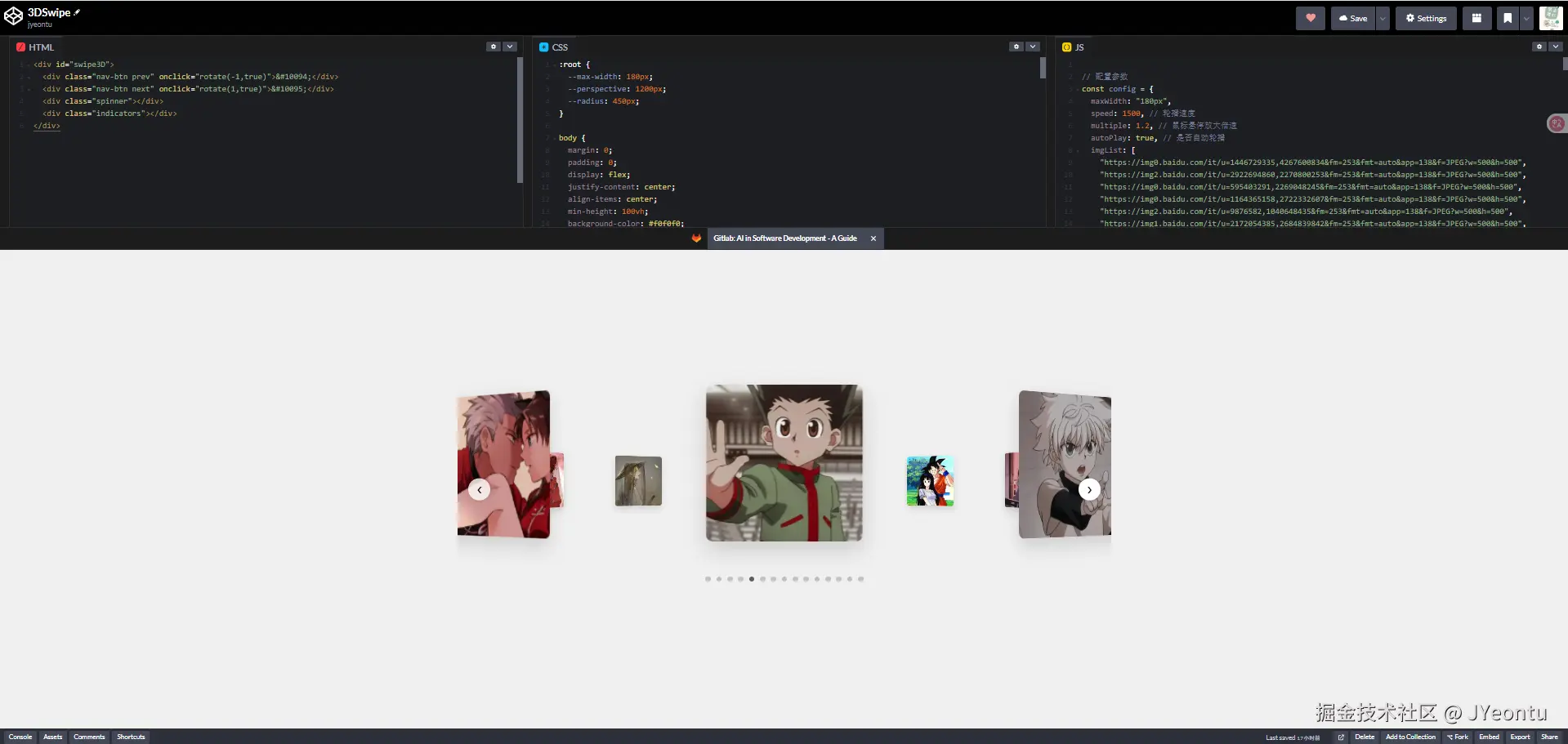Screen dimensions: 1568x744
Task: Click the active fifth carousel indicator dot
Action: pyautogui.click(x=752, y=579)
